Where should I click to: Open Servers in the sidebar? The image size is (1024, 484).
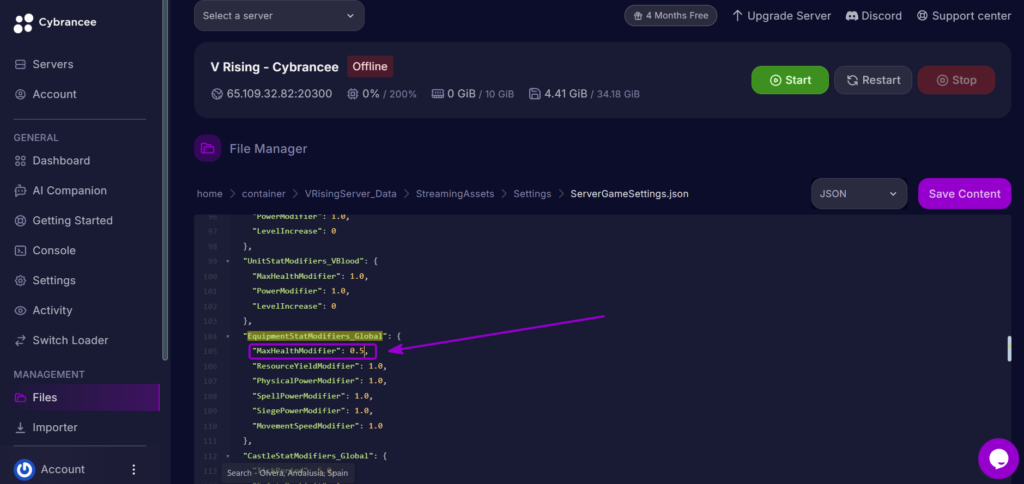click(53, 64)
